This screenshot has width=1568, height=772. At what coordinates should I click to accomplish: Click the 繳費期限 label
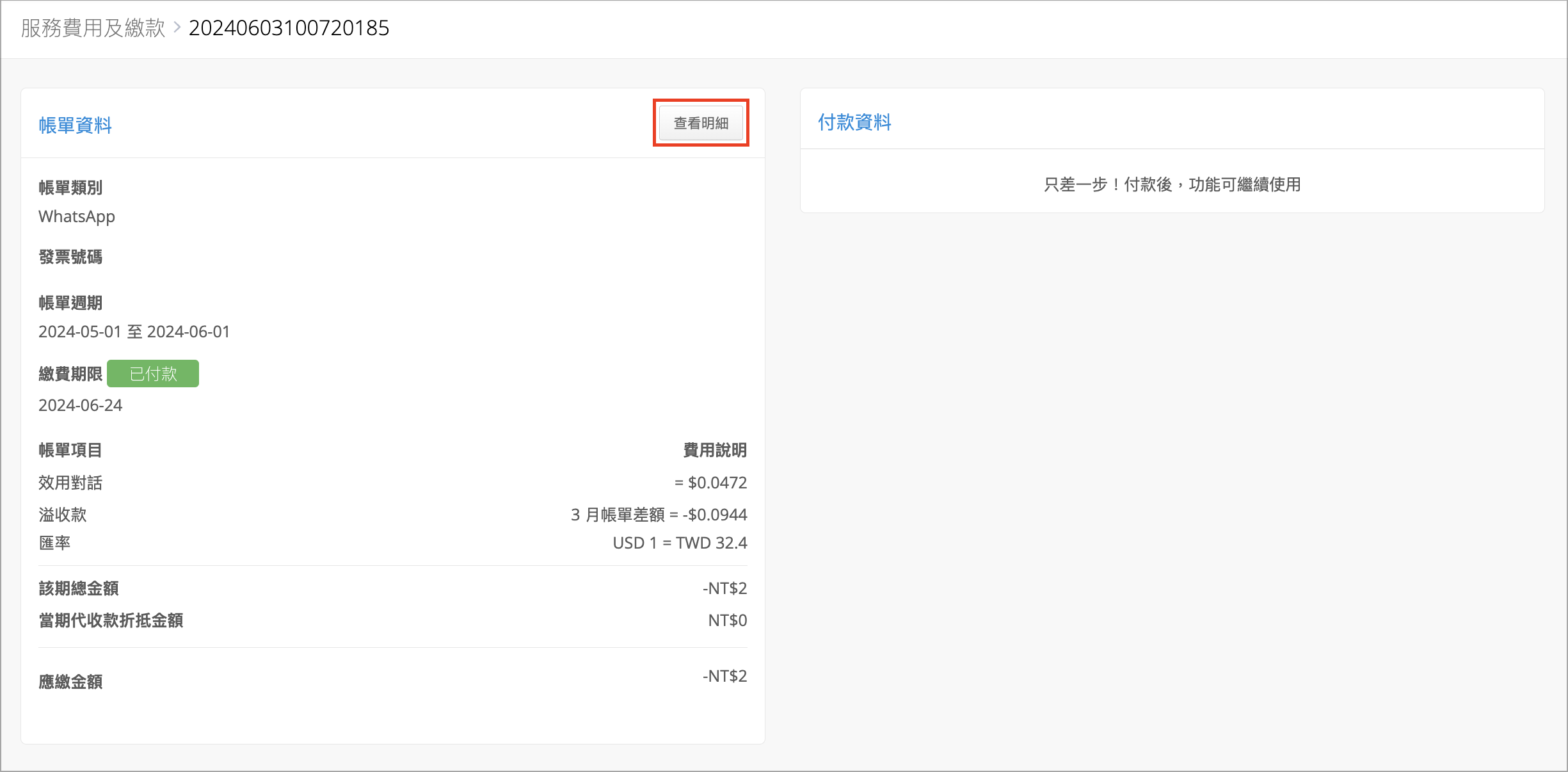(70, 374)
